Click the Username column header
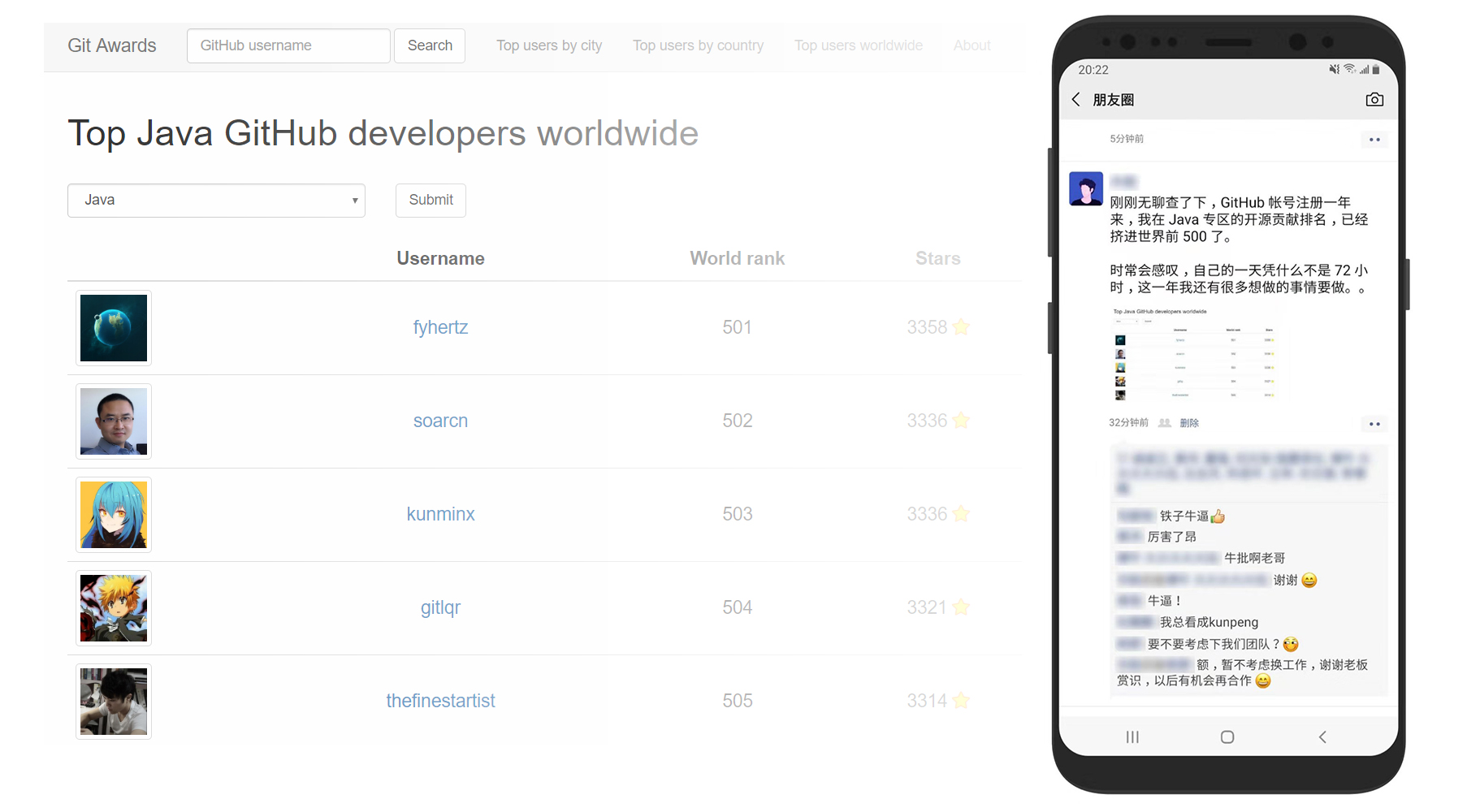This screenshot has width=1480, height=812. [440, 258]
